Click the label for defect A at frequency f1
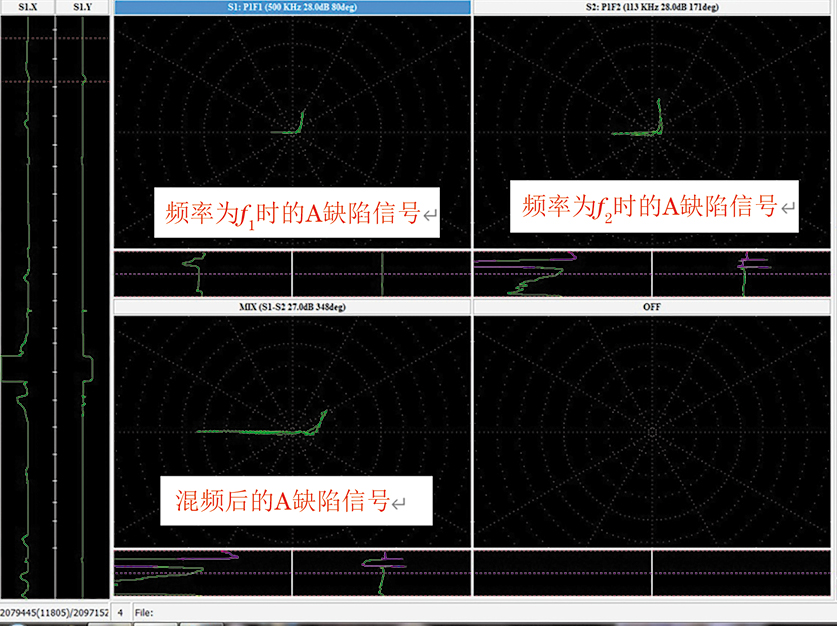This screenshot has width=837, height=626. click(x=296, y=211)
